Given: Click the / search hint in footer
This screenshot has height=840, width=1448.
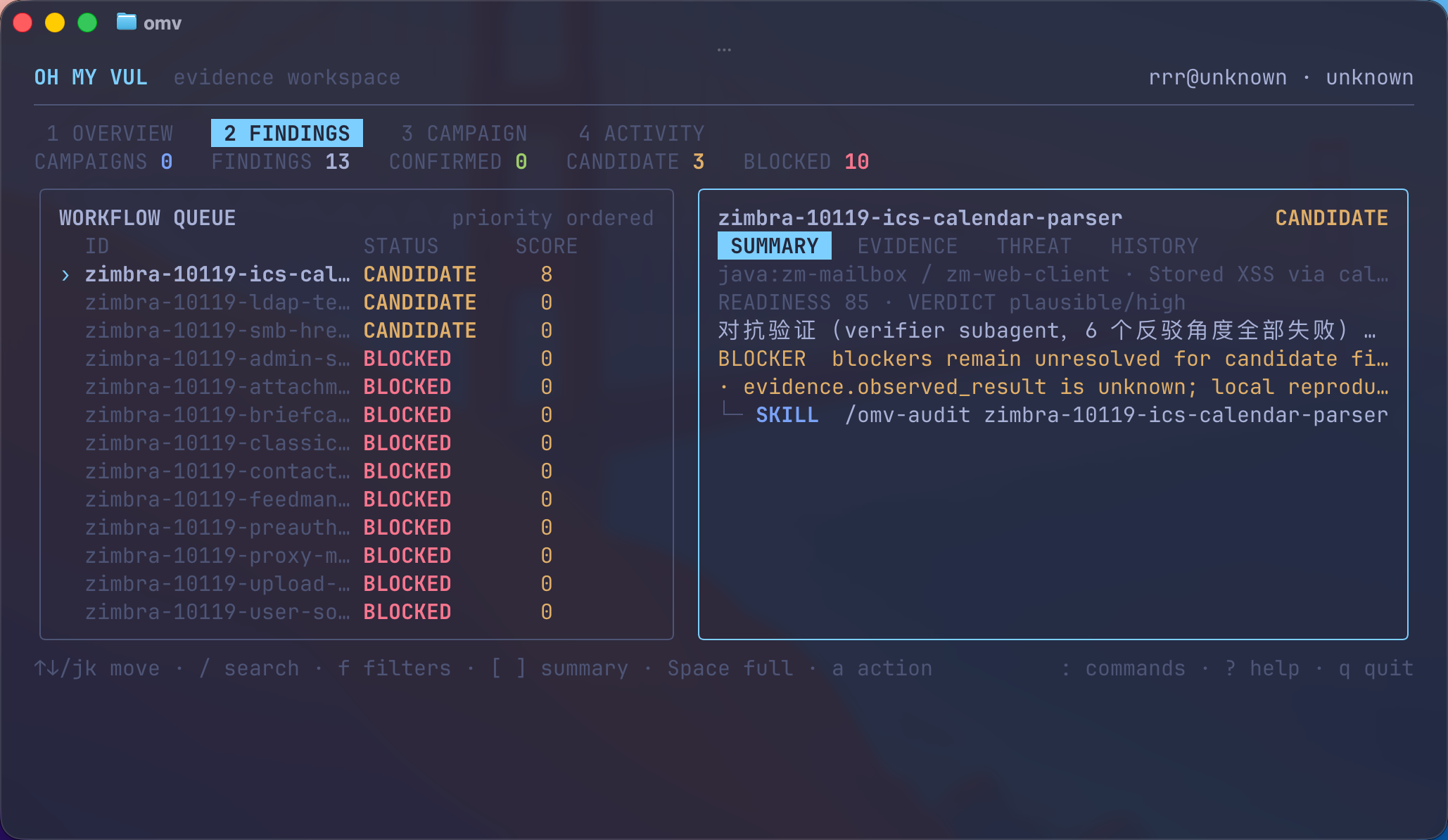Looking at the screenshot, I should tap(249, 668).
